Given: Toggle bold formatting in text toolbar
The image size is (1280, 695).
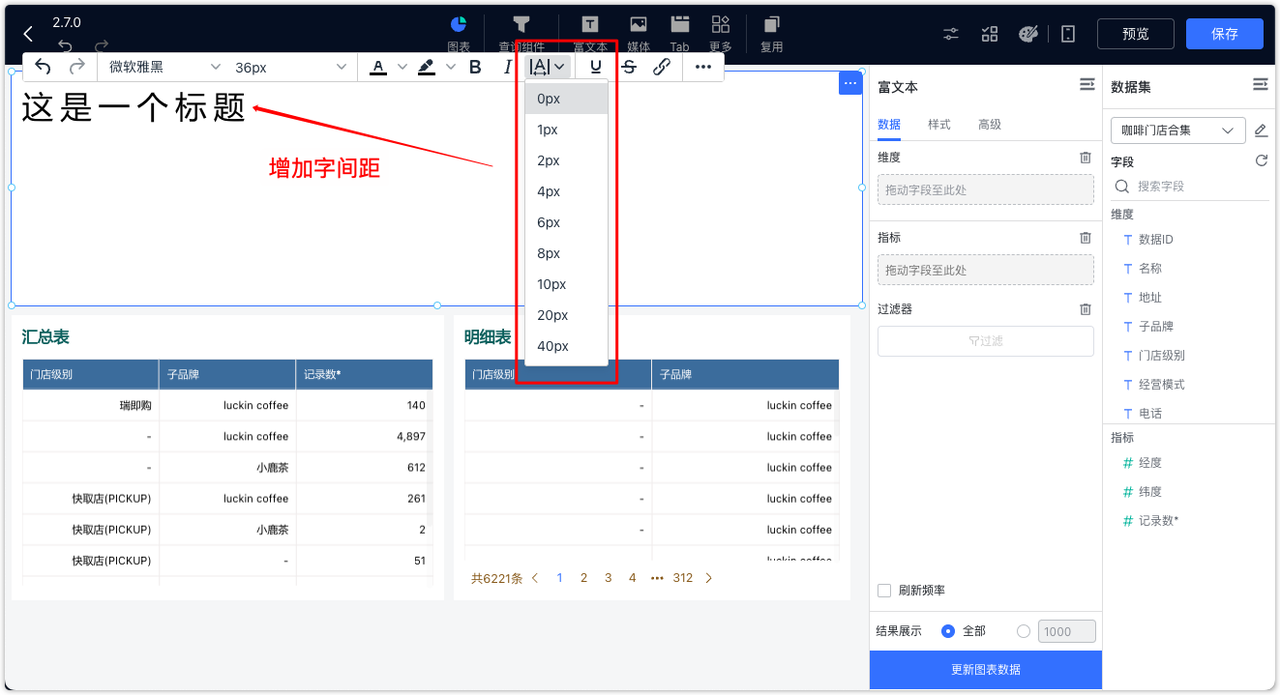Looking at the screenshot, I should [475, 66].
